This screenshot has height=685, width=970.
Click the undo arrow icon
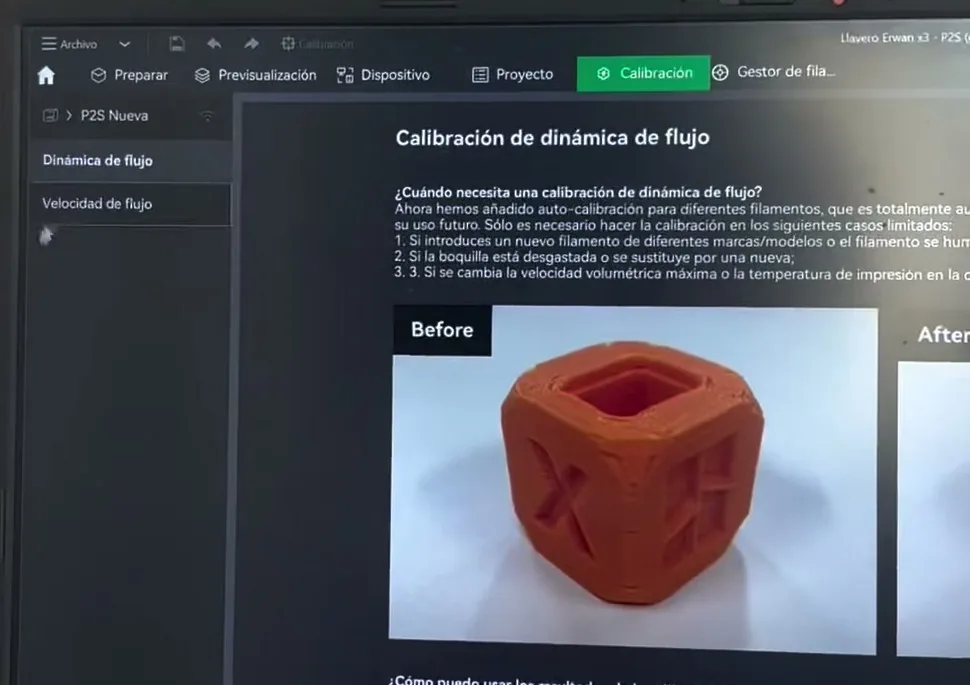(x=214, y=43)
